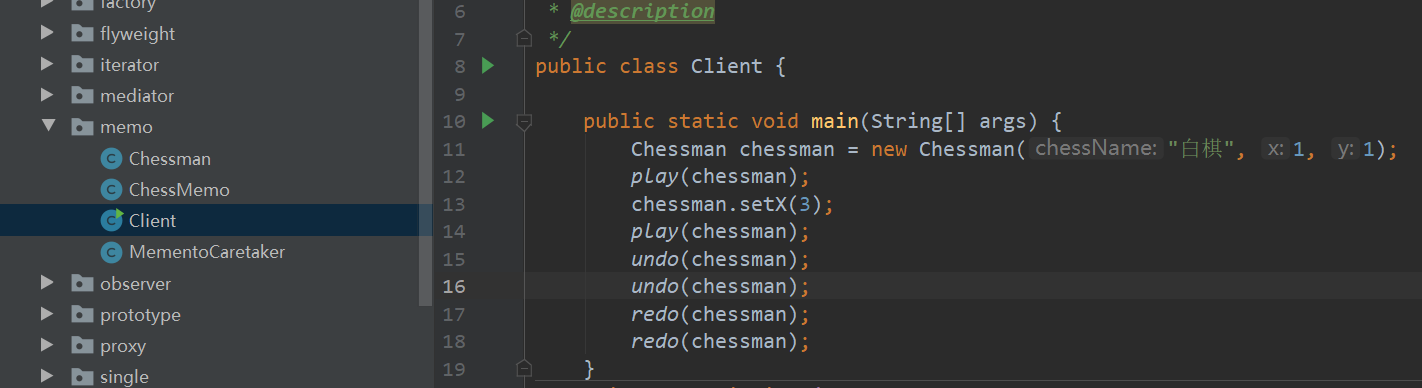Select the memo package label
Viewport: 1422px width, 388px height.
click(x=126, y=127)
